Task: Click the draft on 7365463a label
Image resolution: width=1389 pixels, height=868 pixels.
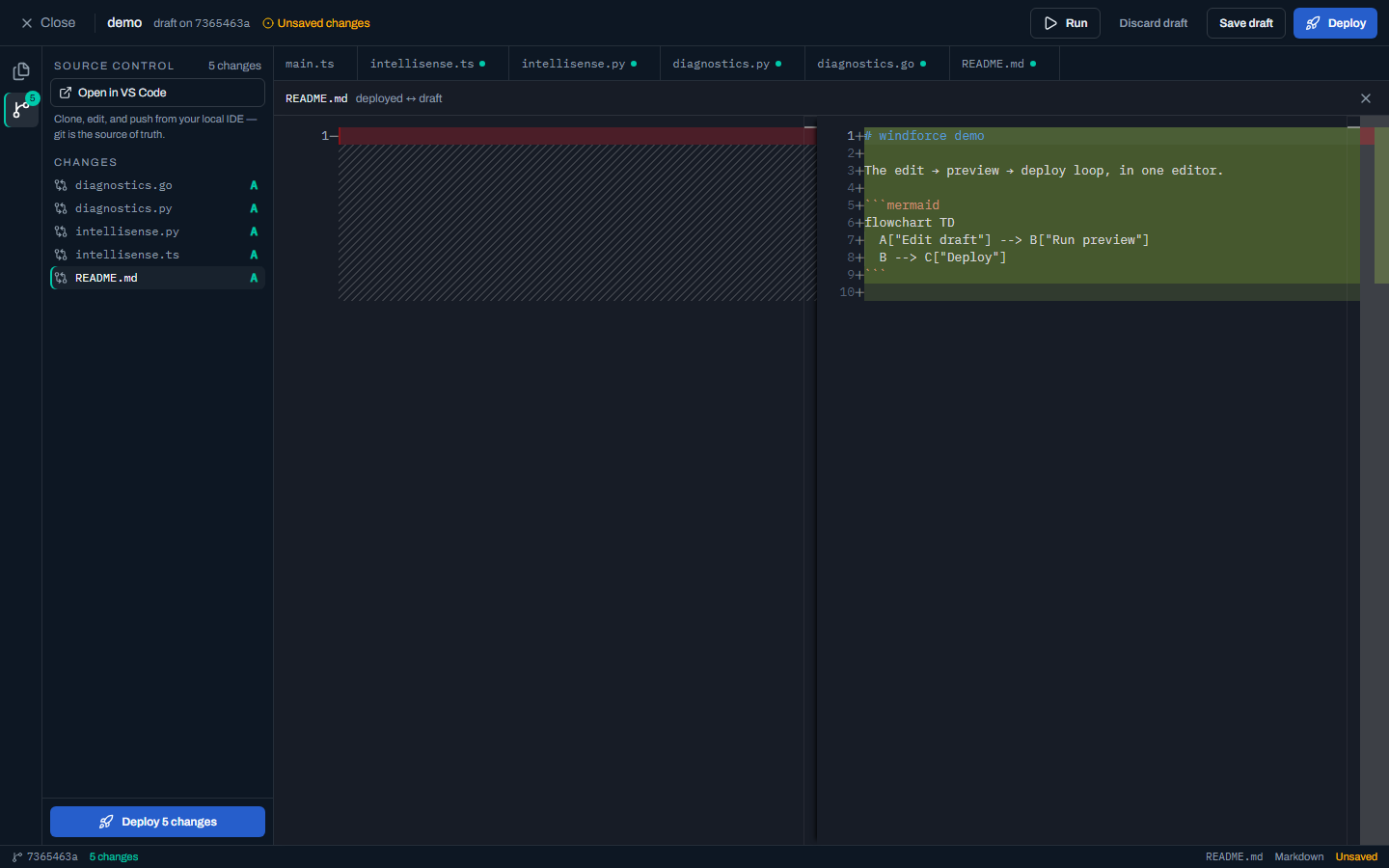Action: pos(202,23)
